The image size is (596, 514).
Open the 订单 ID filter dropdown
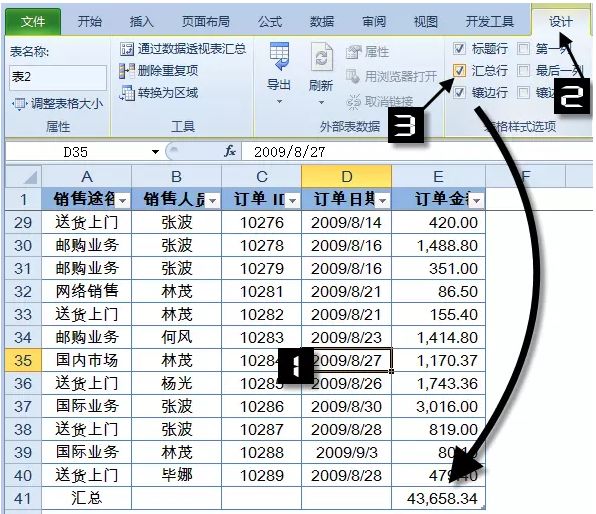click(x=293, y=200)
